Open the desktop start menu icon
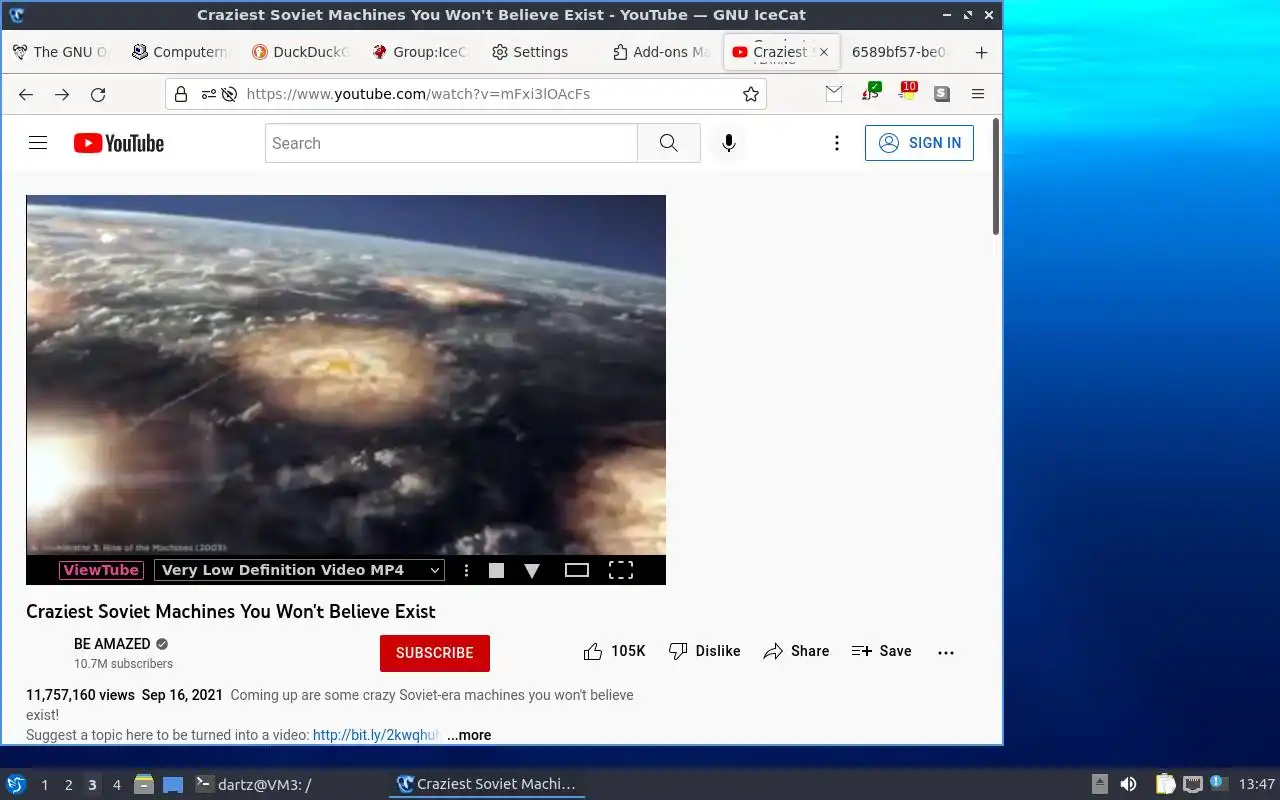 coord(16,784)
